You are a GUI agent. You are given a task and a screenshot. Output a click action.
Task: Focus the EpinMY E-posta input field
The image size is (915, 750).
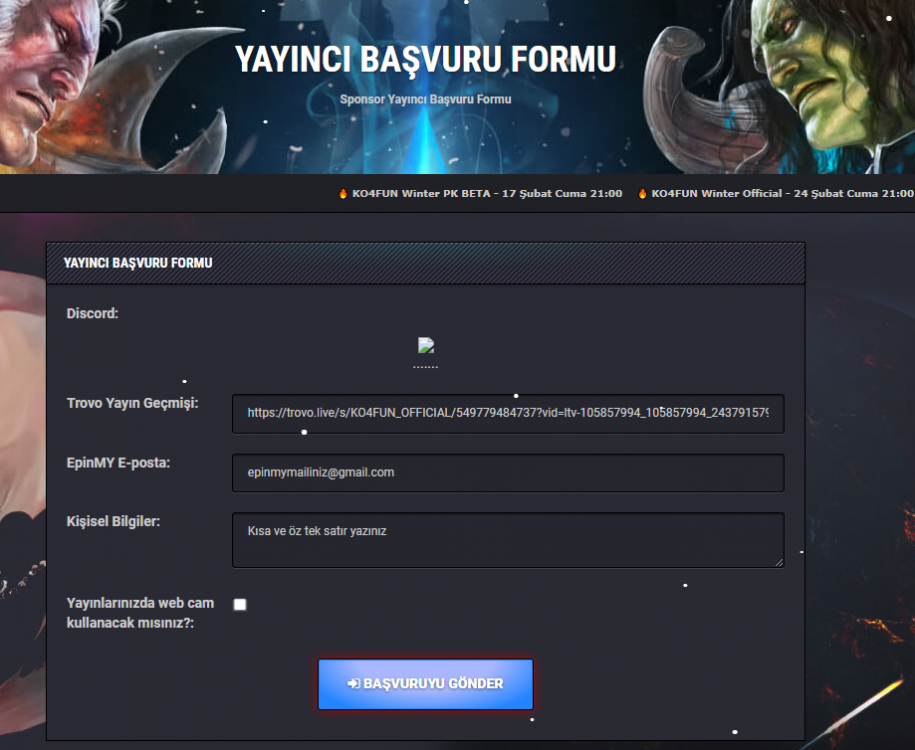508,473
